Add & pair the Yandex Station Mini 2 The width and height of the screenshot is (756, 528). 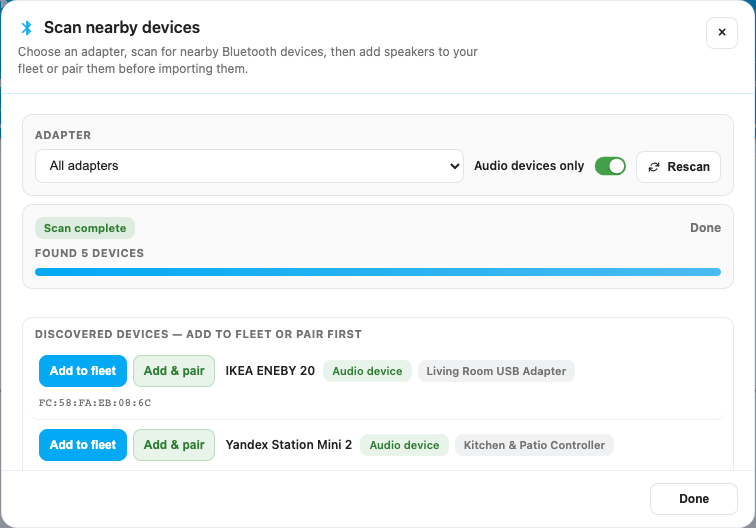click(174, 445)
